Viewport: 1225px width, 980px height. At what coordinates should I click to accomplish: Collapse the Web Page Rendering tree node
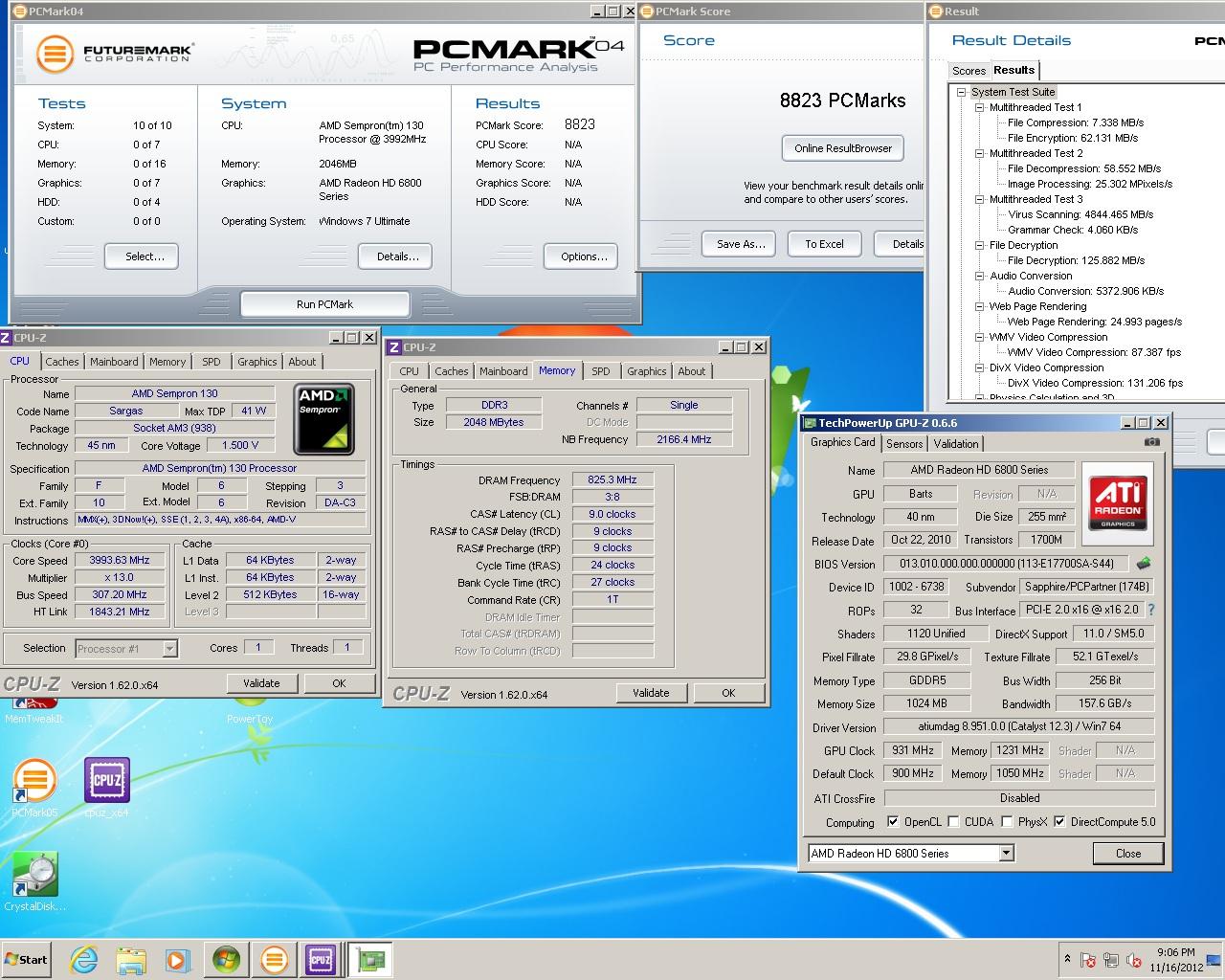(980, 306)
